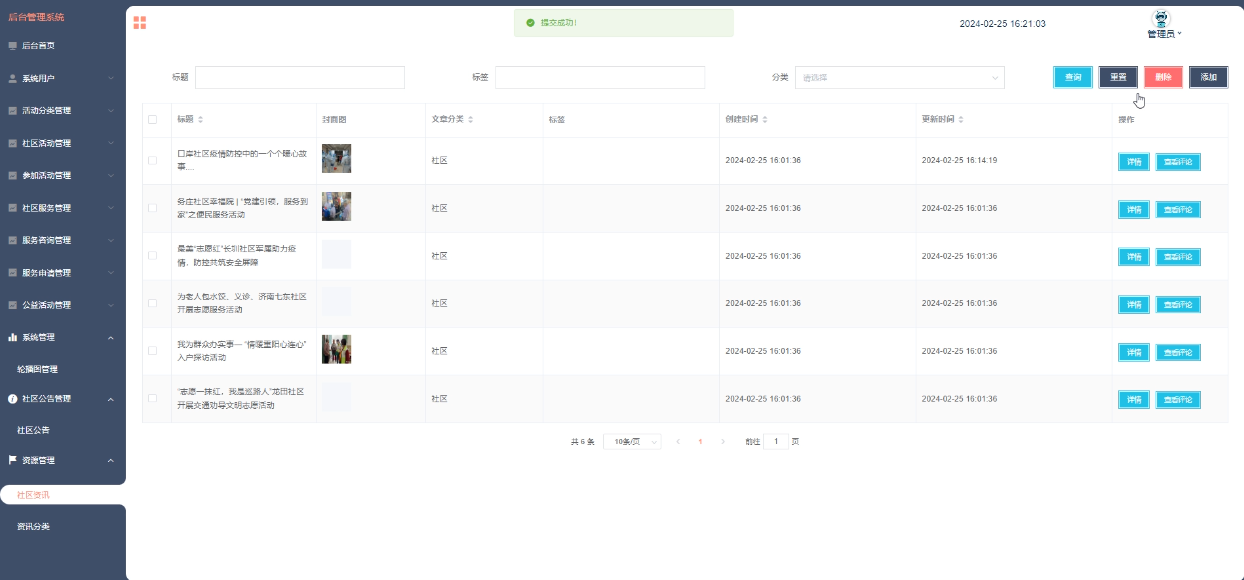The width and height of the screenshot is (1244, 580).
Task: Click icon beside 后台首页
Action: pyautogui.click(x=13, y=46)
